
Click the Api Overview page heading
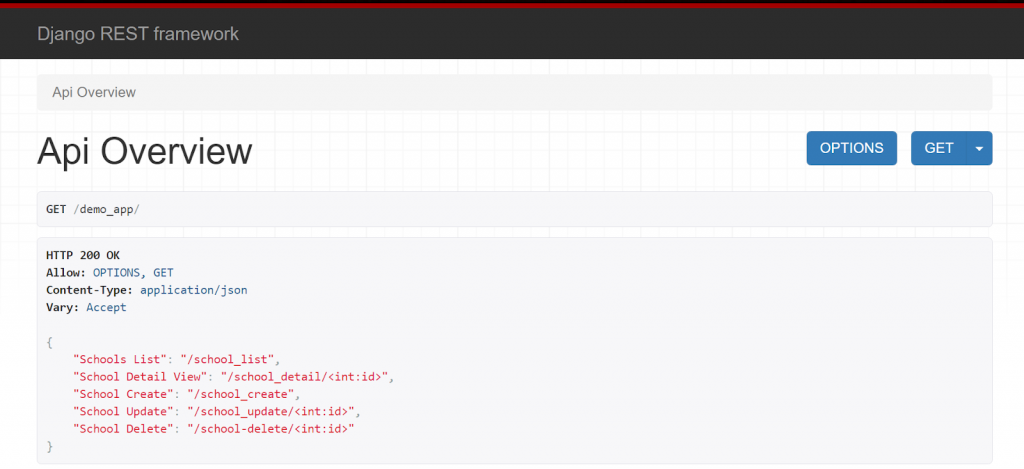[144, 151]
